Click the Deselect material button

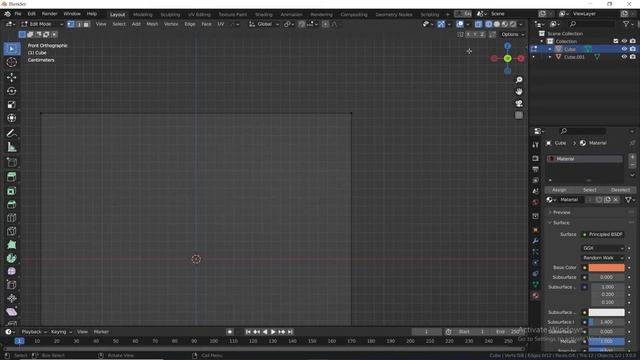(x=620, y=190)
